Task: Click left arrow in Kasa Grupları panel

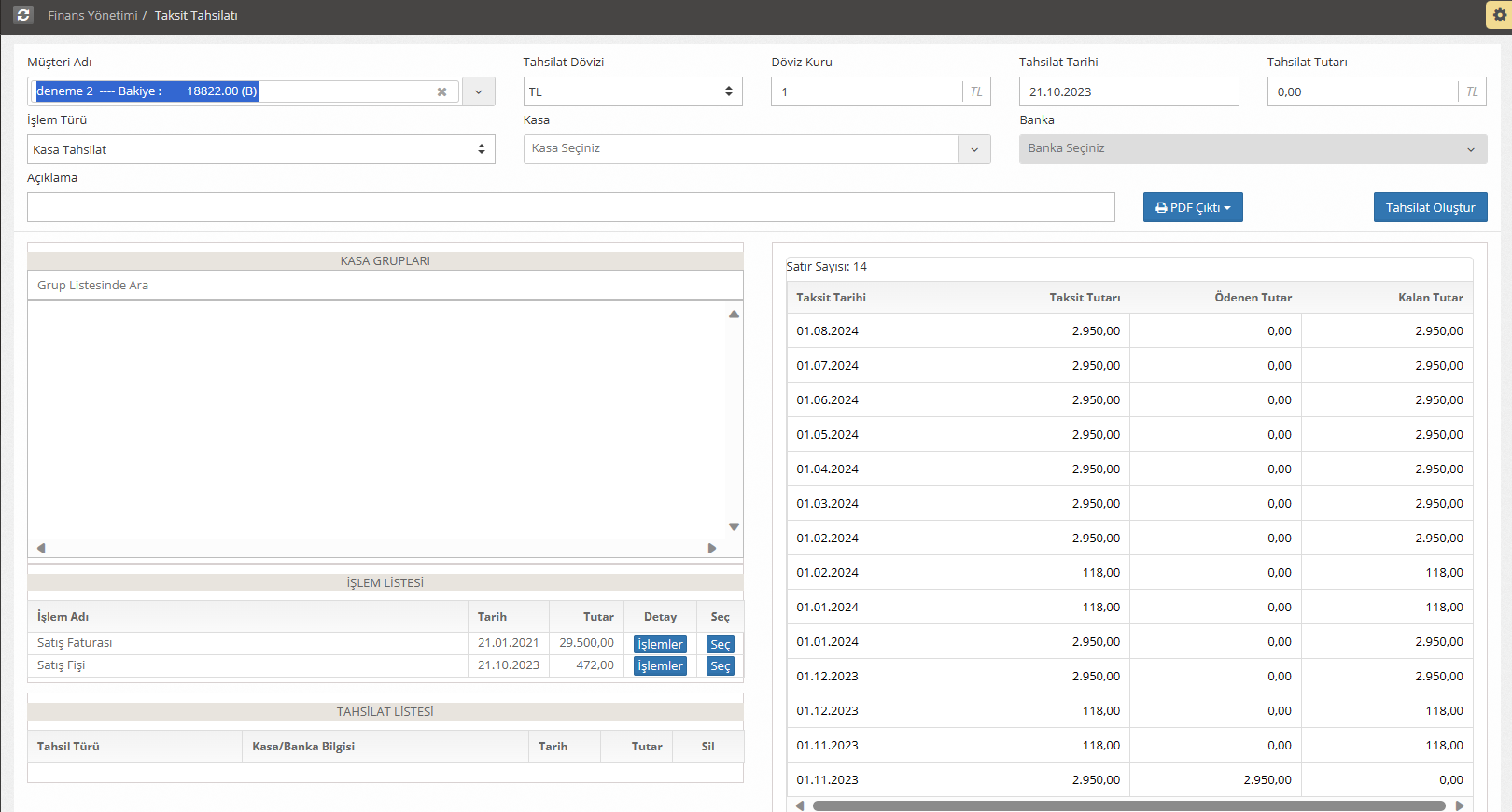Action: pyautogui.click(x=41, y=548)
